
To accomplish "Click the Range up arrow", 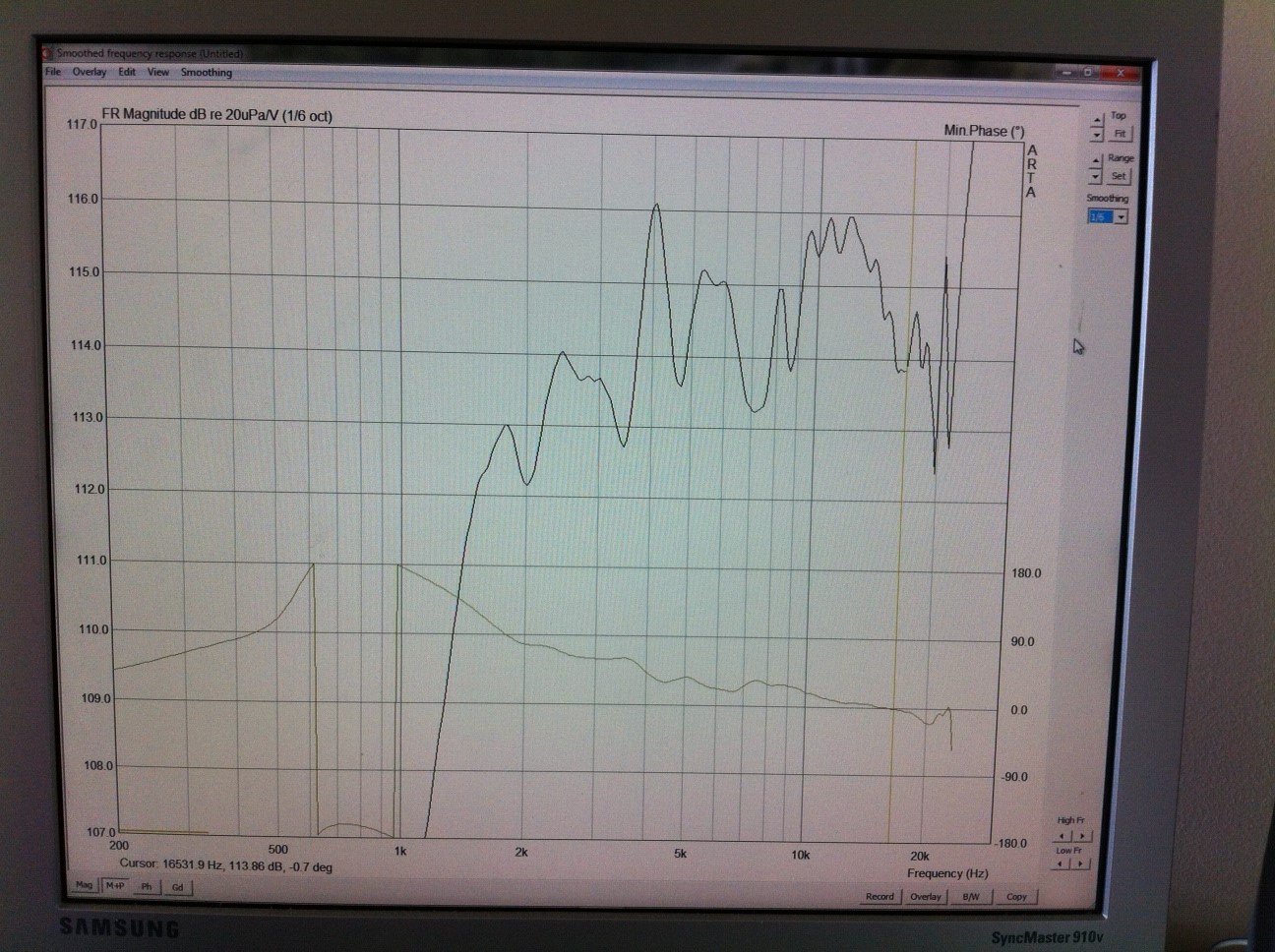I will point(1095,160).
